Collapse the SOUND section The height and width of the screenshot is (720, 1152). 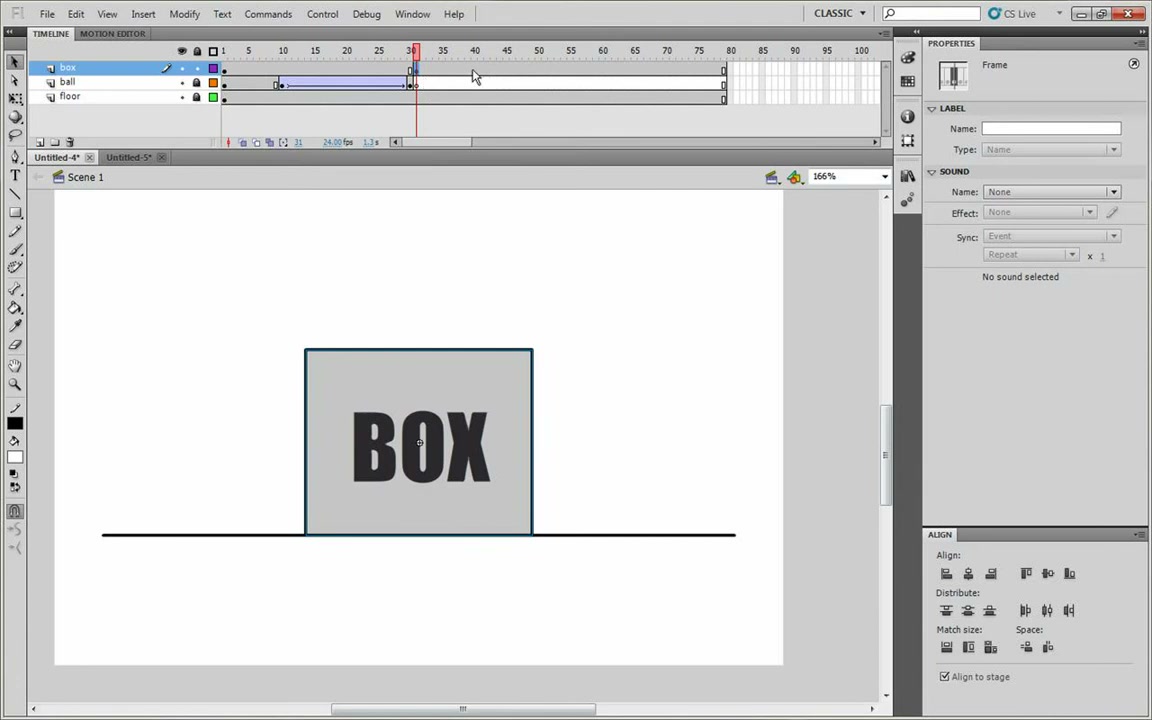pos(932,172)
